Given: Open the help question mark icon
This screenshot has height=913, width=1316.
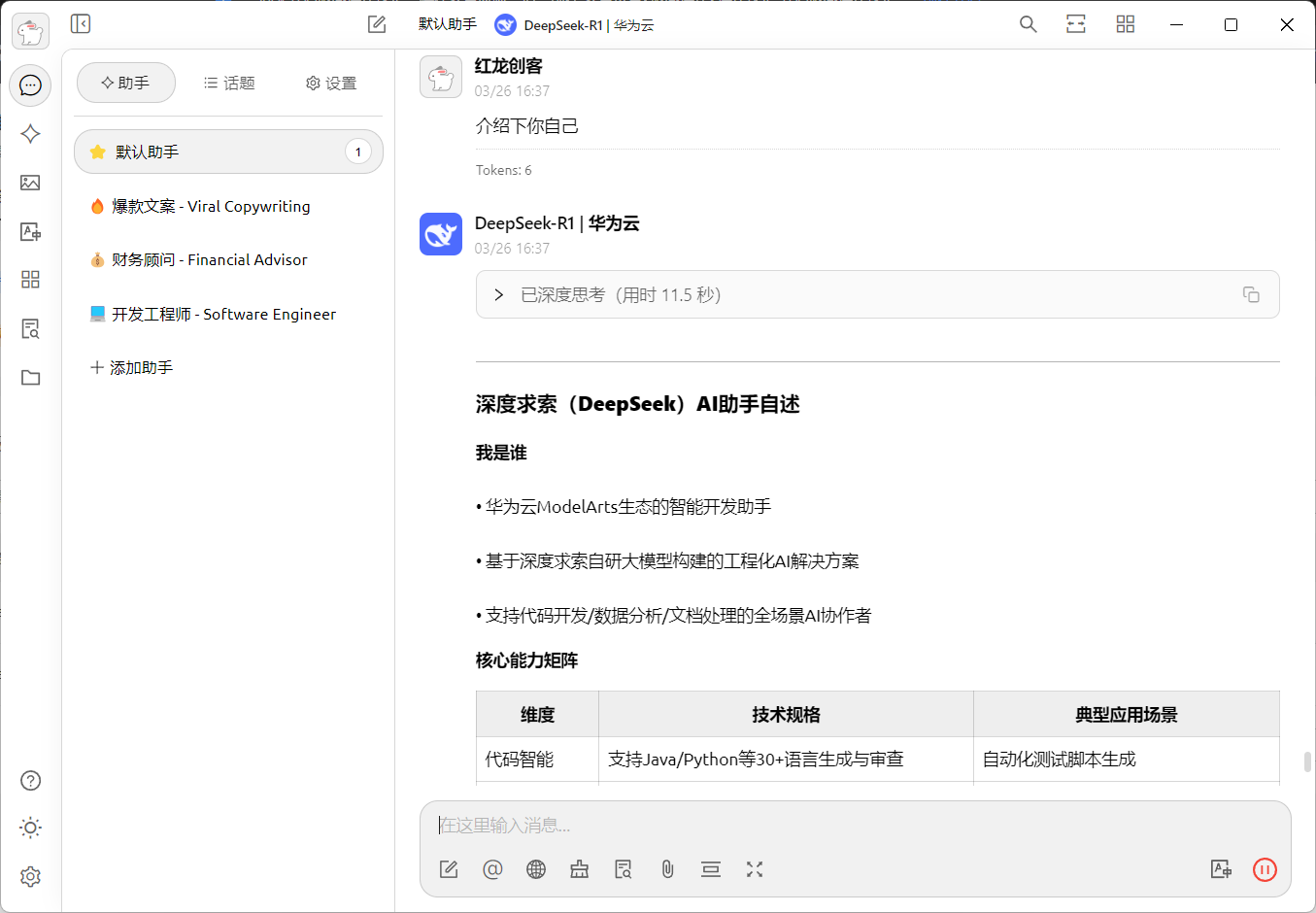Looking at the screenshot, I should pyautogui.click(x=30, y=780).
